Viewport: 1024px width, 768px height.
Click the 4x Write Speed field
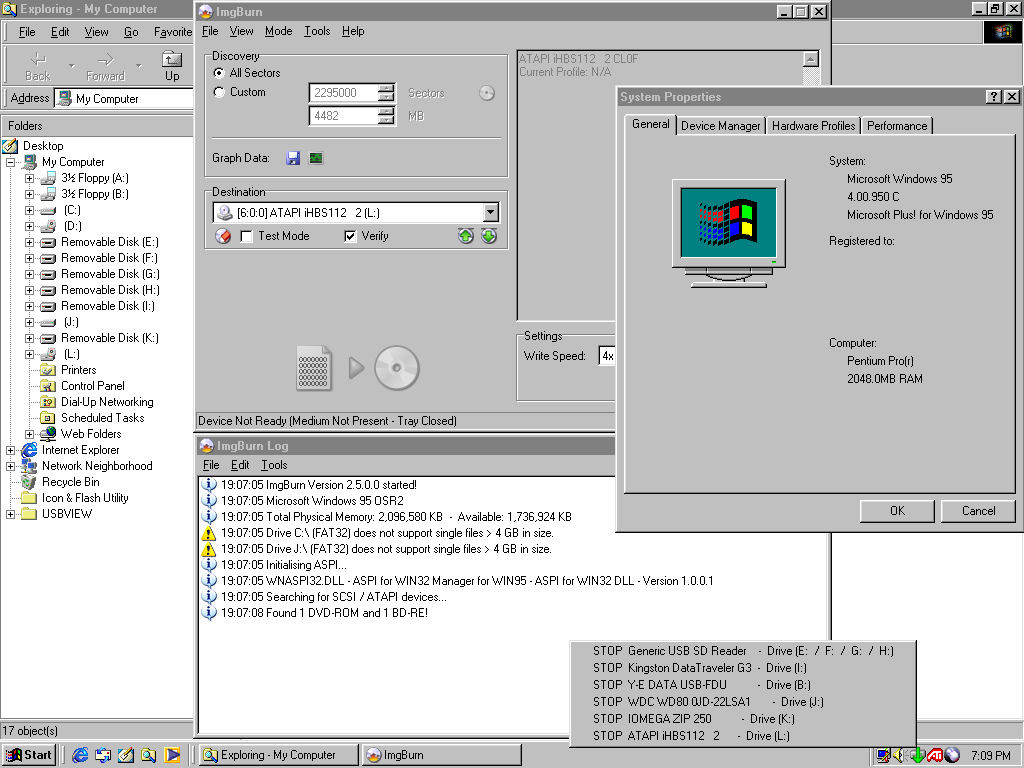607,356
